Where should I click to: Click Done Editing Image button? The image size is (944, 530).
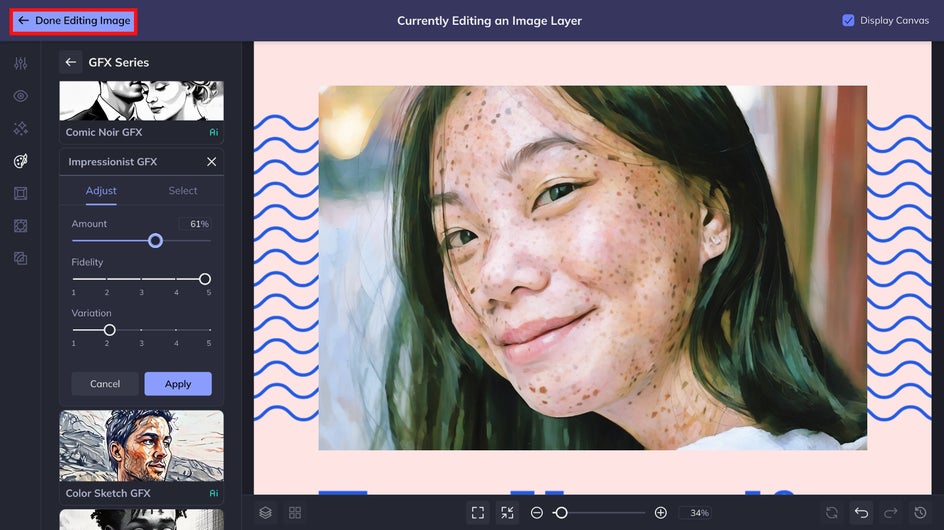(74, 20)
